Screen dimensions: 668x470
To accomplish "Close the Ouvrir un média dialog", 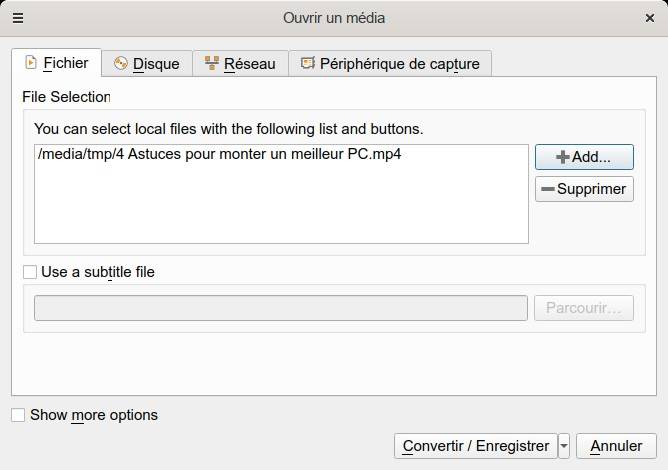I will (x=649, y=18).
